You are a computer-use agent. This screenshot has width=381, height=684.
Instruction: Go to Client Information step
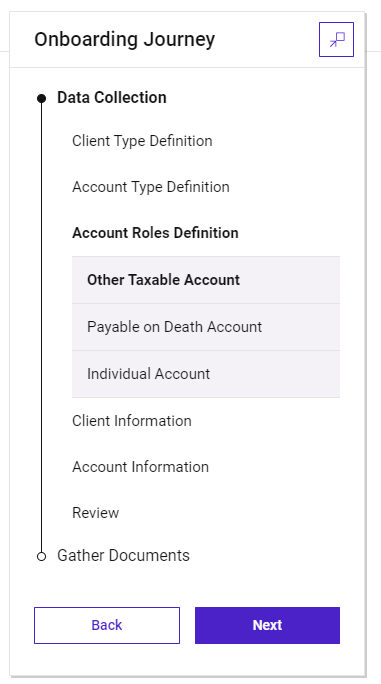132,421
